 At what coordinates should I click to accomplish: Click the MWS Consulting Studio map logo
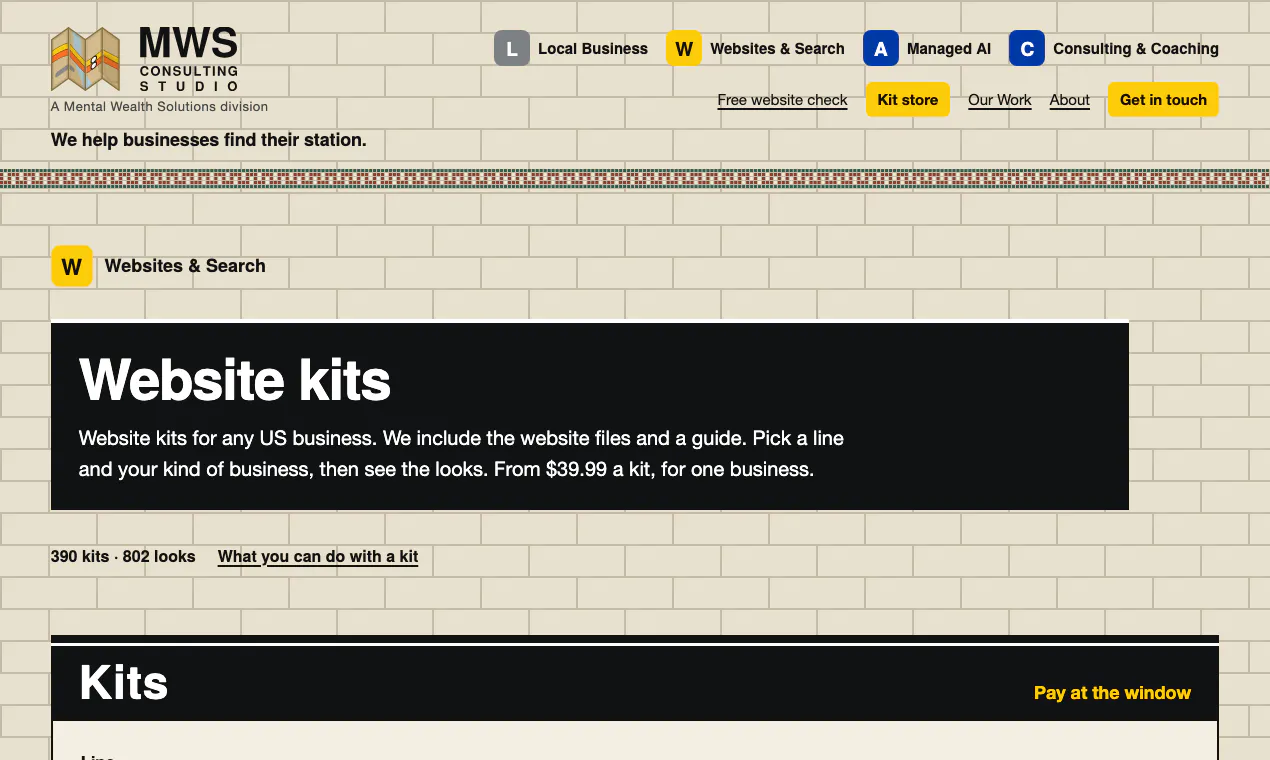point(85,60)
